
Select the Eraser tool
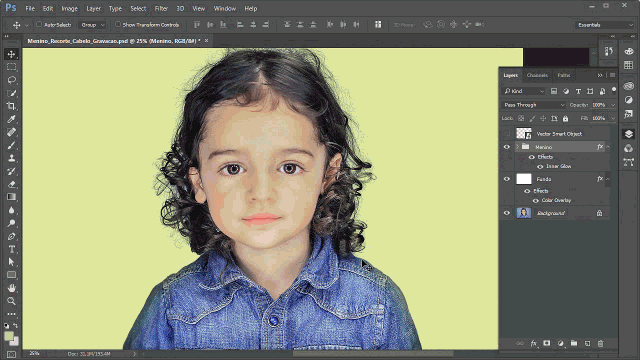point(11,184)
